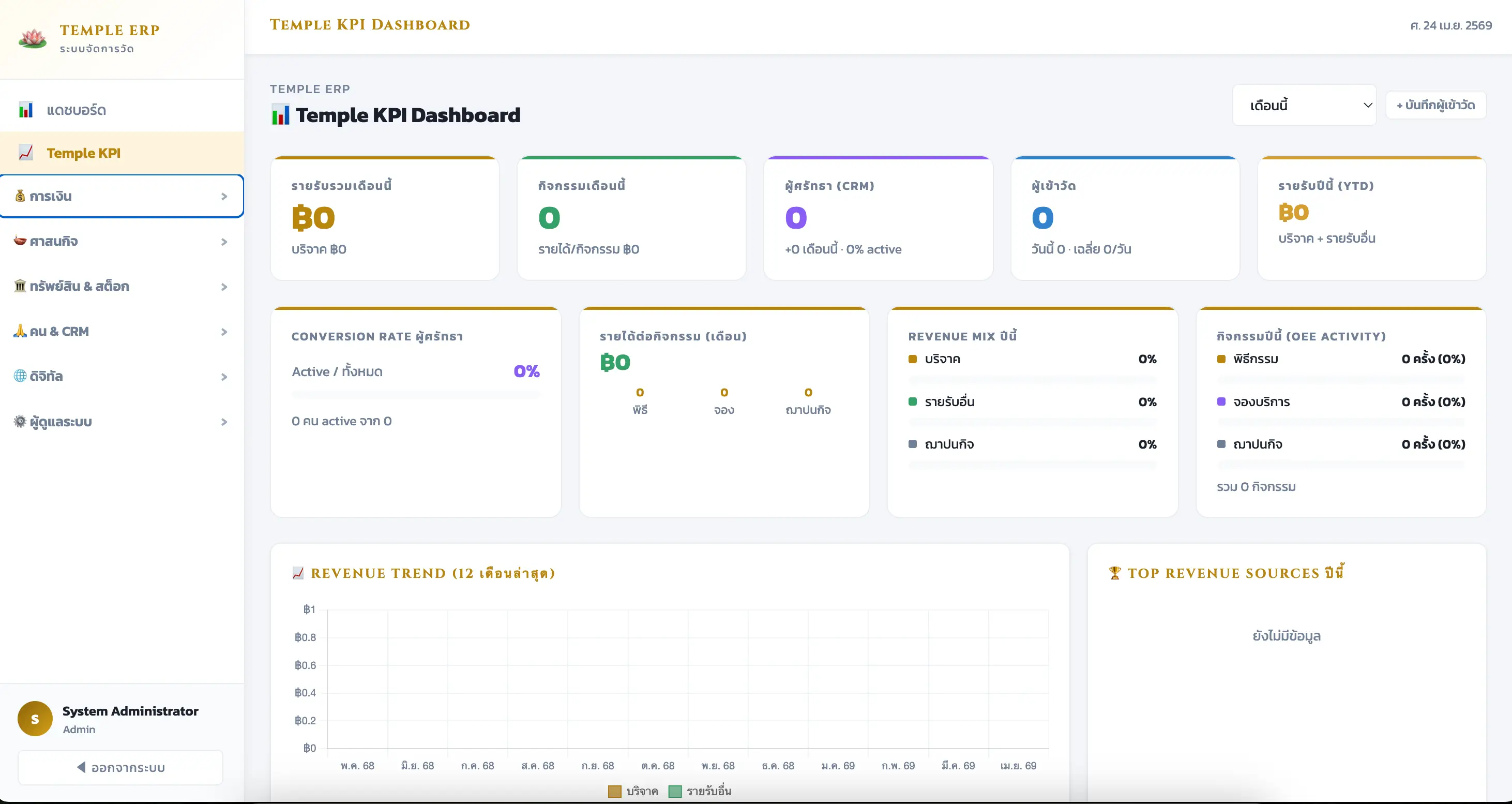Screen dimensions: 1512x804
Task: Click the lotus logo in sidebar header
Action: (32, 38)
